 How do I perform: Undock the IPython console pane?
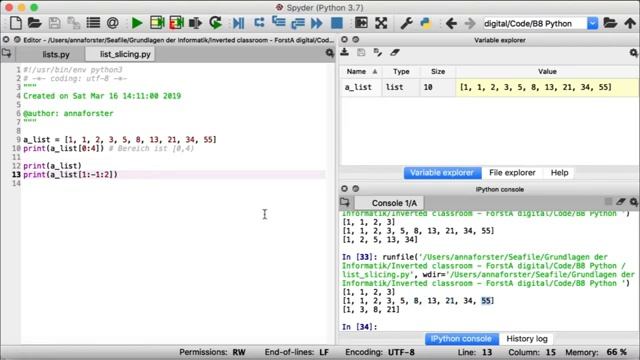click(x=356, y=189)
